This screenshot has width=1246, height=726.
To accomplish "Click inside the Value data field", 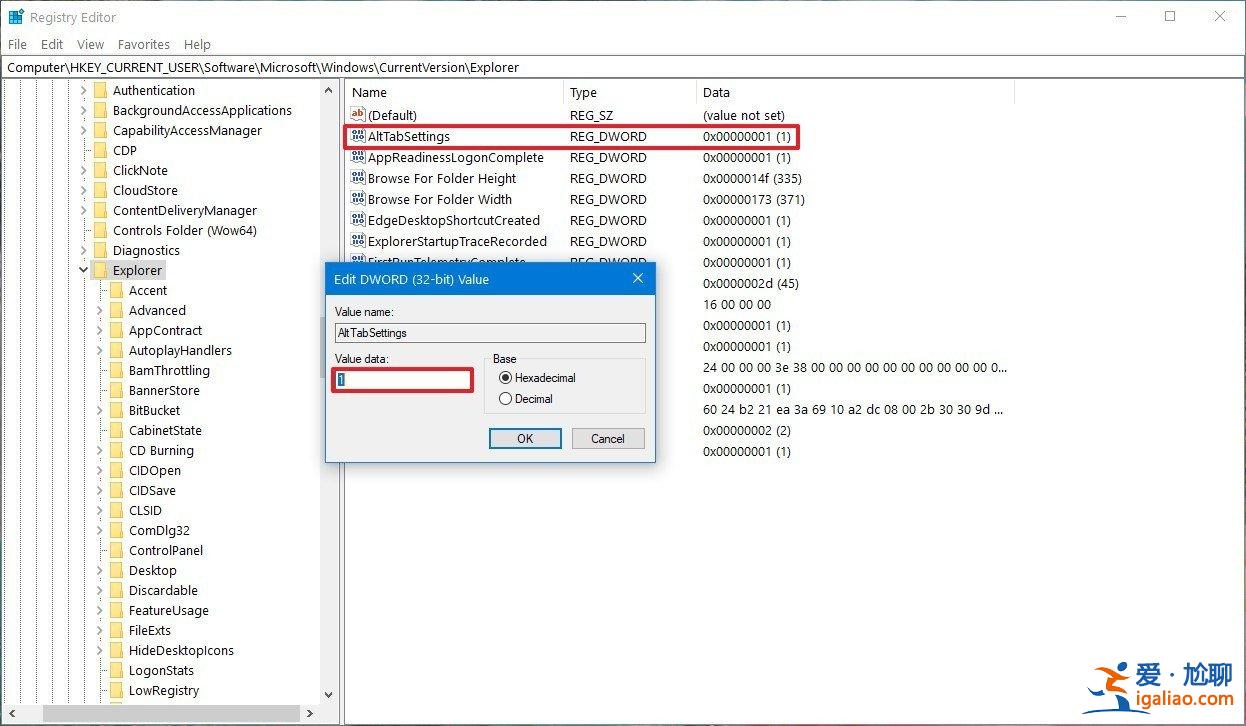I will click(x=402, y=380).
